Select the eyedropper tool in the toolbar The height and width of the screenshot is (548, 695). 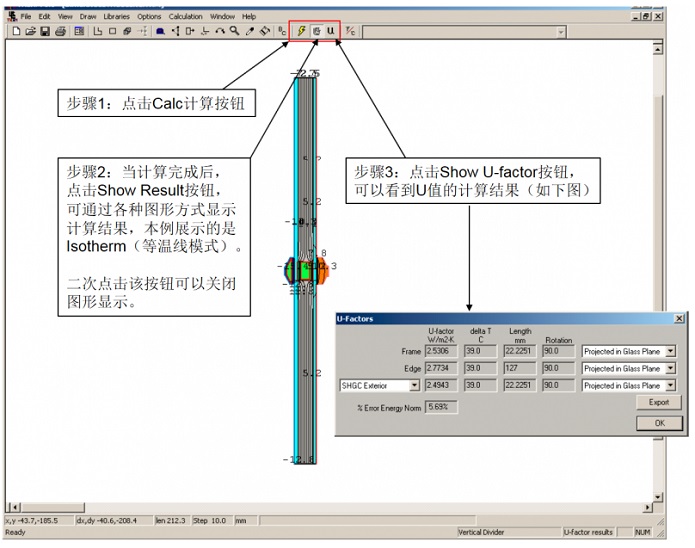[x=249, y=31]
